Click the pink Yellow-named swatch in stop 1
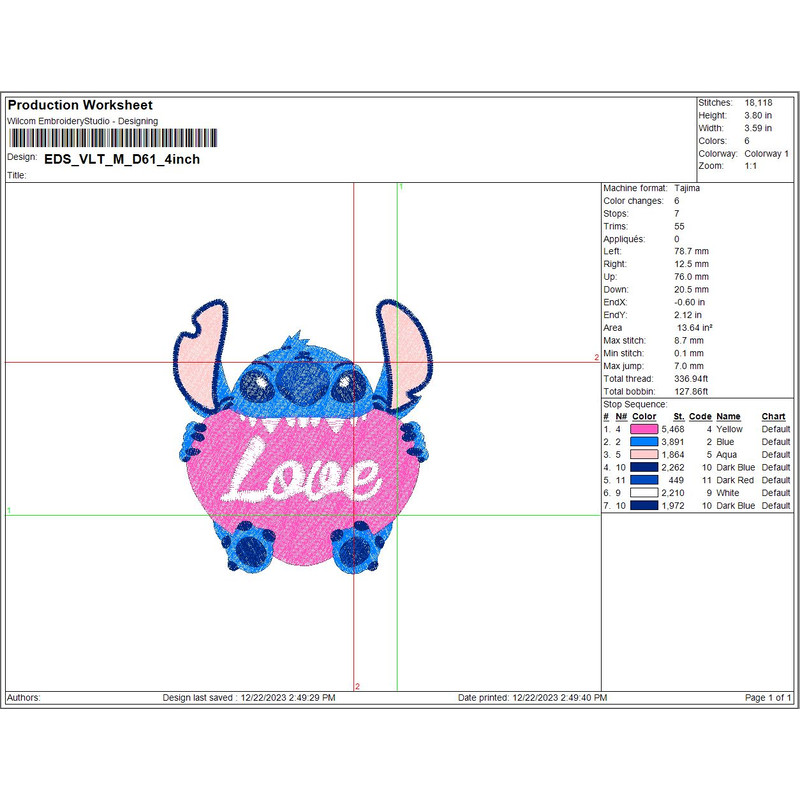The image size is (800, 800). click(643, 429)
